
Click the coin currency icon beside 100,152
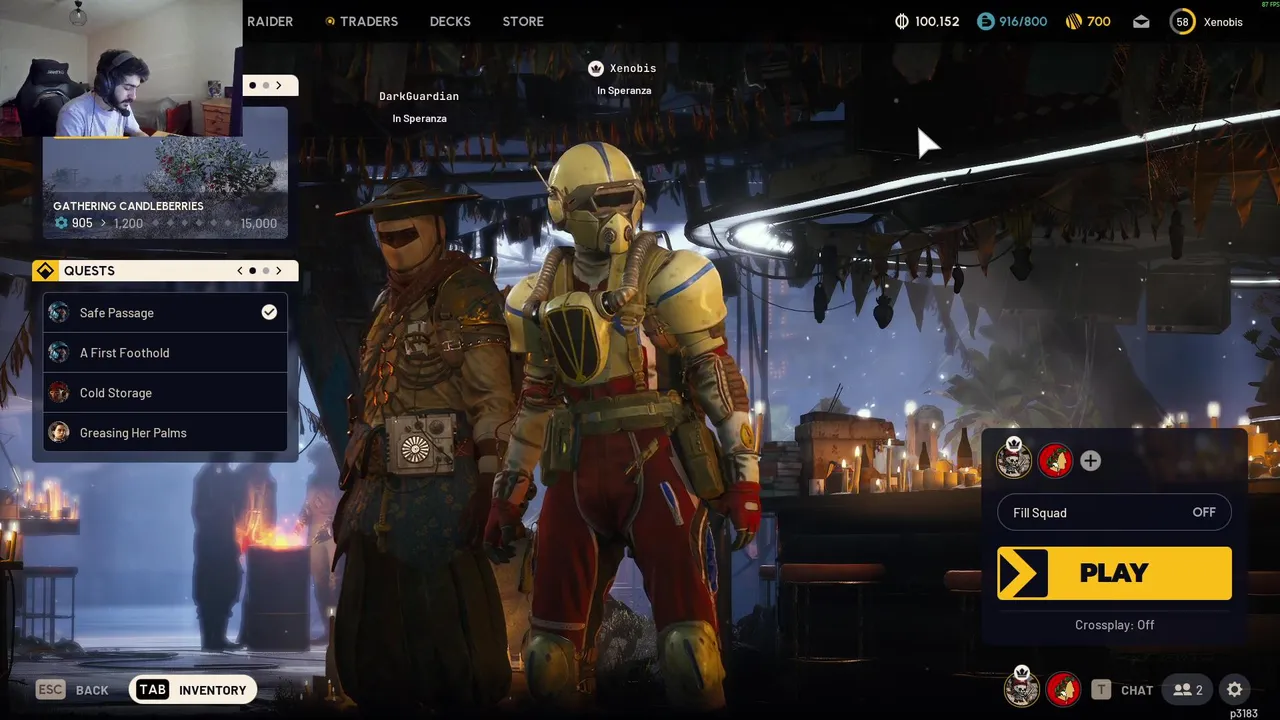pyautogui.click(x=902, y=21)
